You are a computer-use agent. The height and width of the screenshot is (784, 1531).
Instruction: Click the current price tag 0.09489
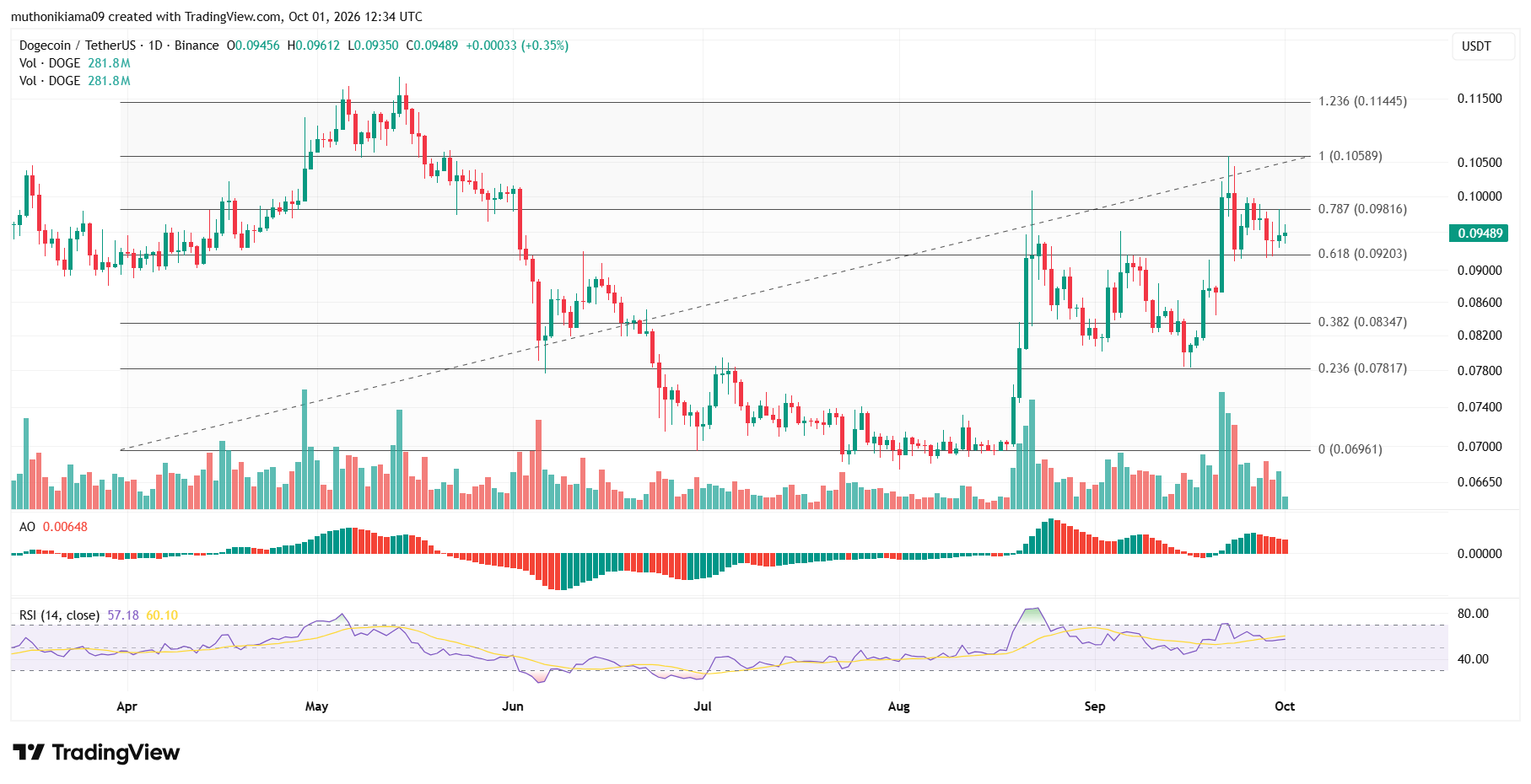click(x=1480, y=234)
